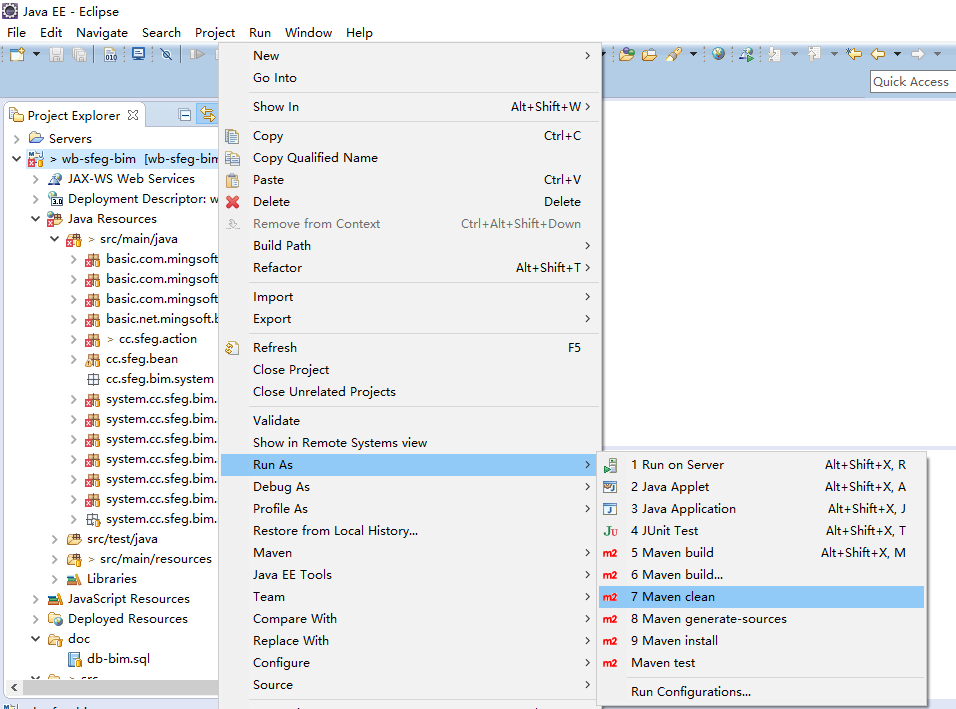This screenshot has height=709, width=956.
Task: Click the binary 010 file toolbar icon
Action: tap(110, 55)
